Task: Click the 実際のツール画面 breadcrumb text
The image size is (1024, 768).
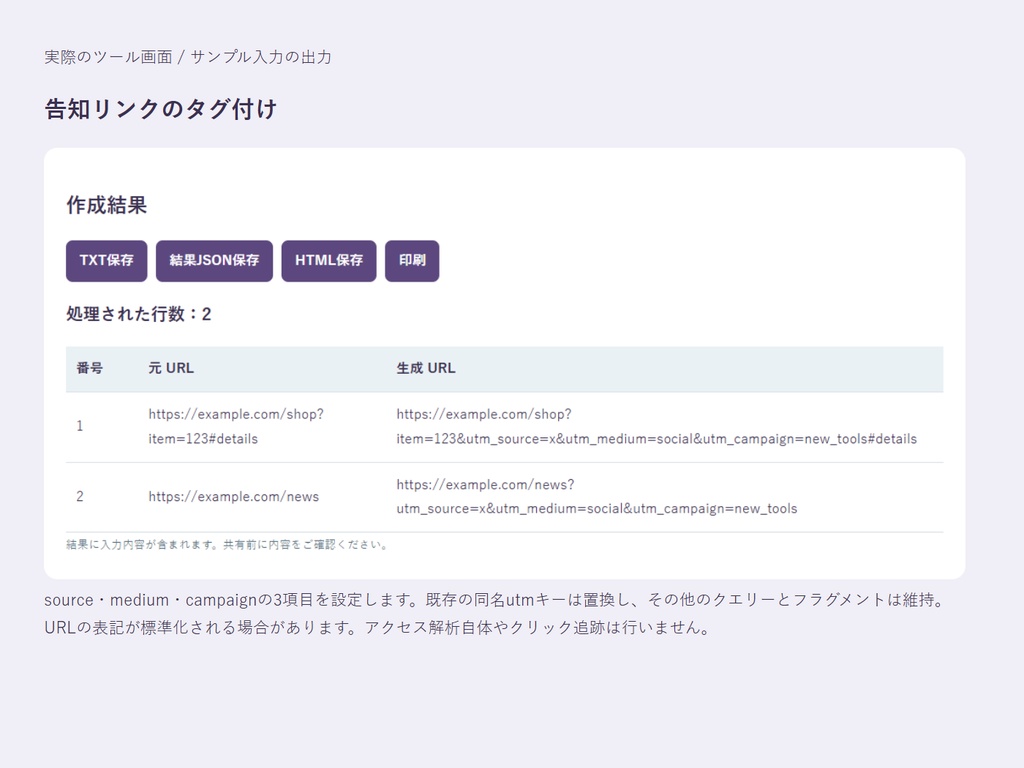Action: (x=108, y=57)
